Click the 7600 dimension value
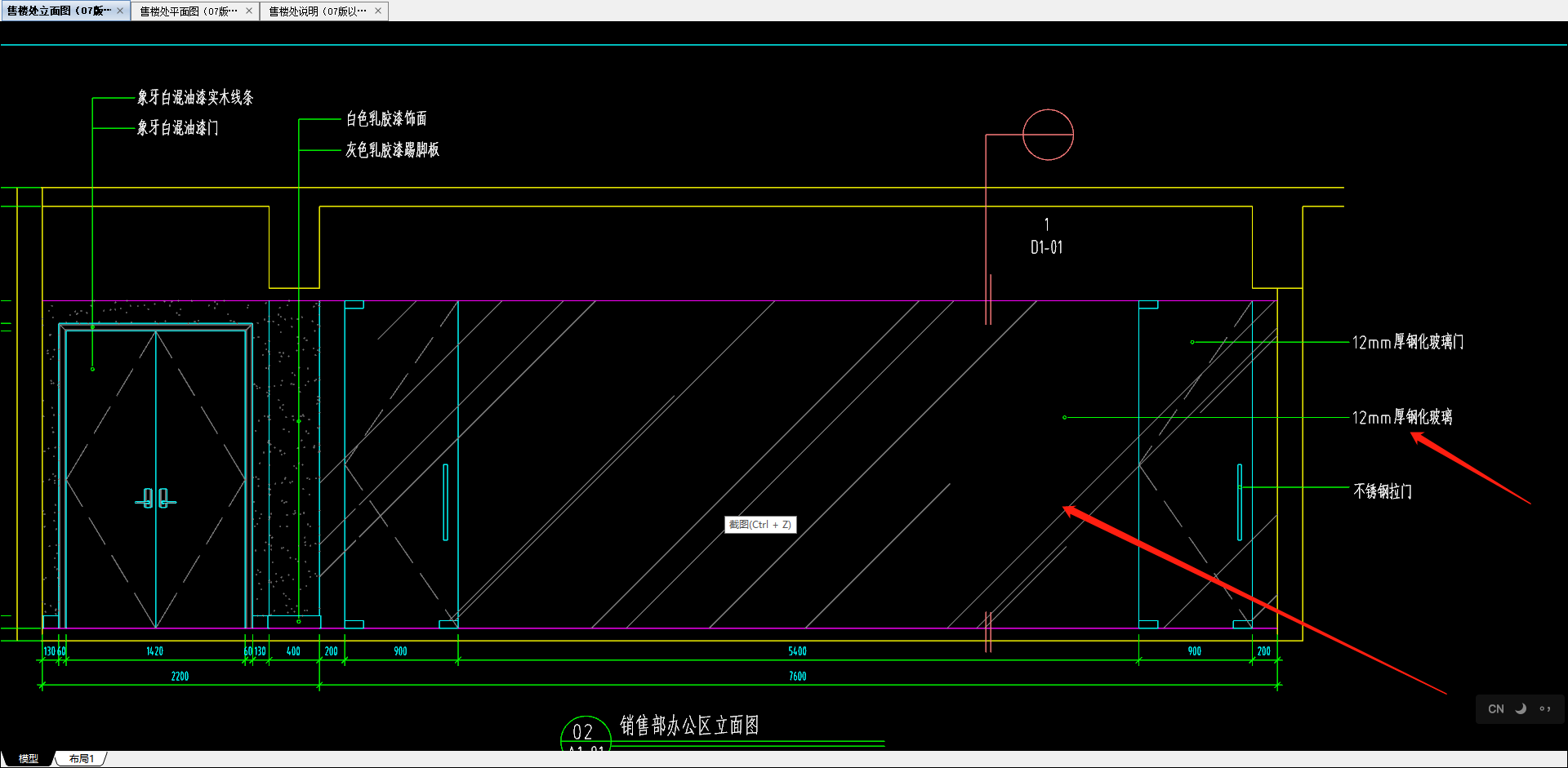Viewport: 1568px width, 768px height. 797,676
